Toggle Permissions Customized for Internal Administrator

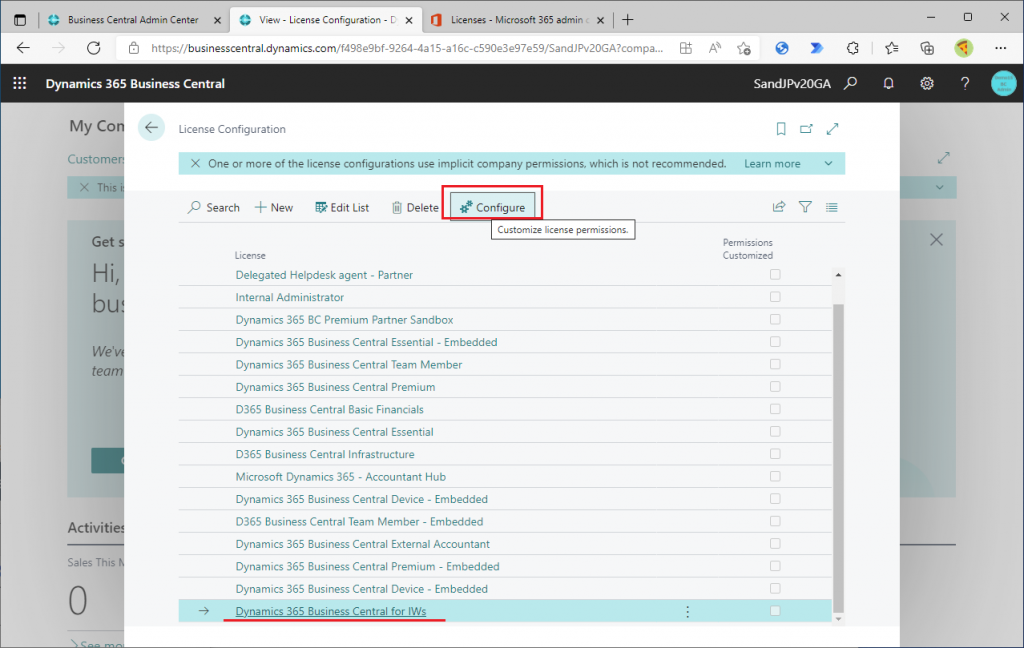point(775,297)
